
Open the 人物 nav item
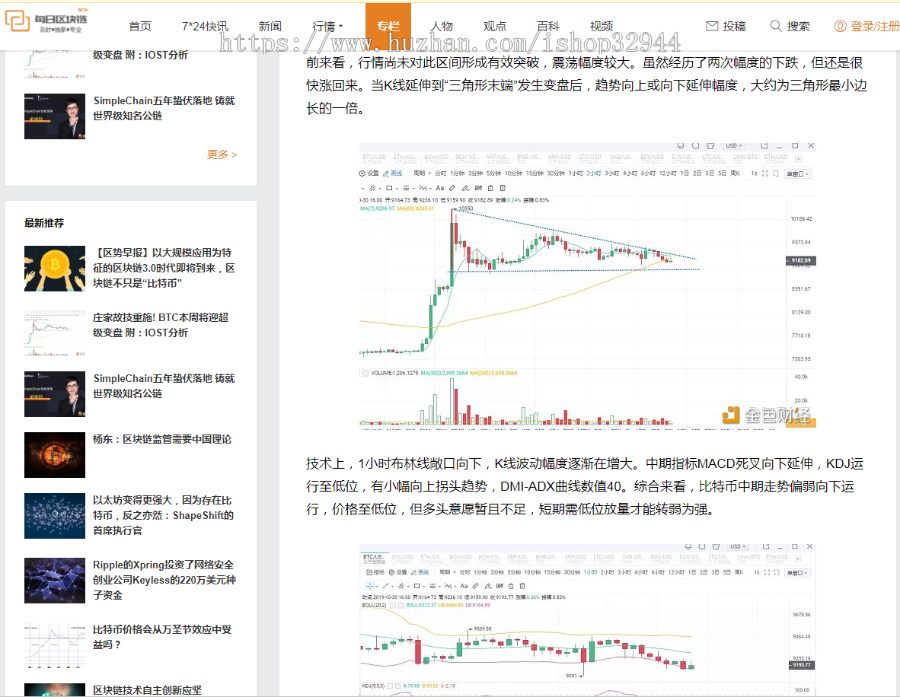point(441,26)
